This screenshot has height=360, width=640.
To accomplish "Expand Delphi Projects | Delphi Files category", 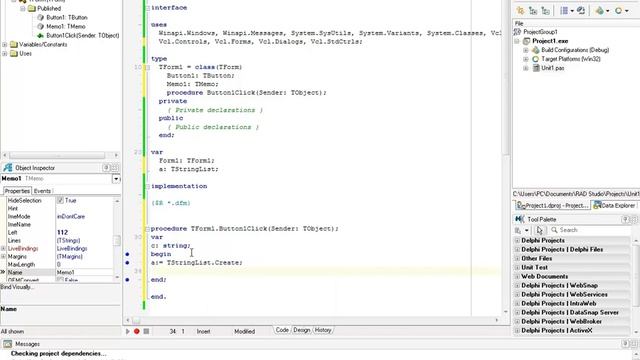I will coord(517,249).
